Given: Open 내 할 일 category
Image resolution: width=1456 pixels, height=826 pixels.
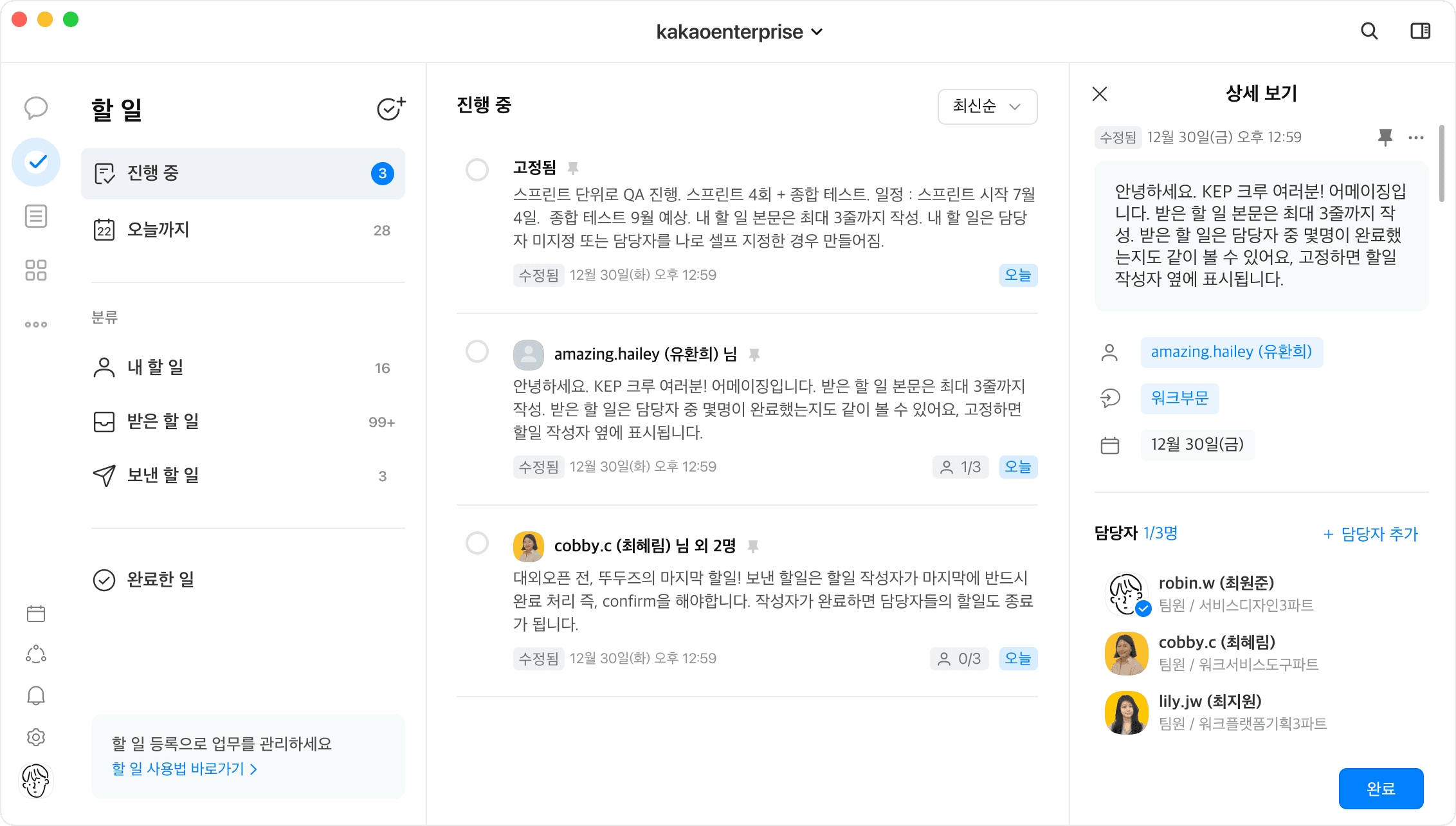Looking at the screenshot, I should pos(243,367).
